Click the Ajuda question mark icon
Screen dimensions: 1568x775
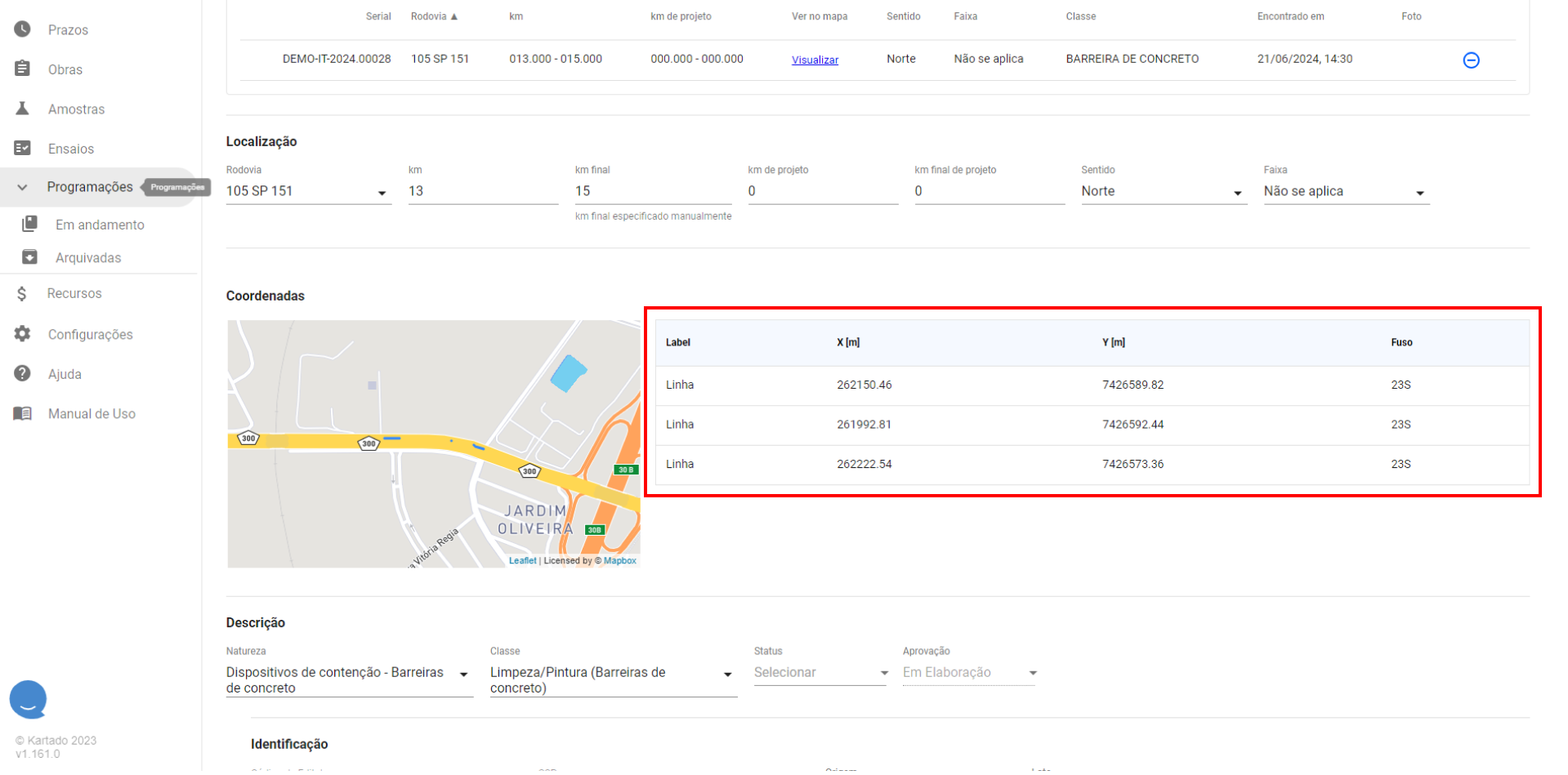coord(22,373)
